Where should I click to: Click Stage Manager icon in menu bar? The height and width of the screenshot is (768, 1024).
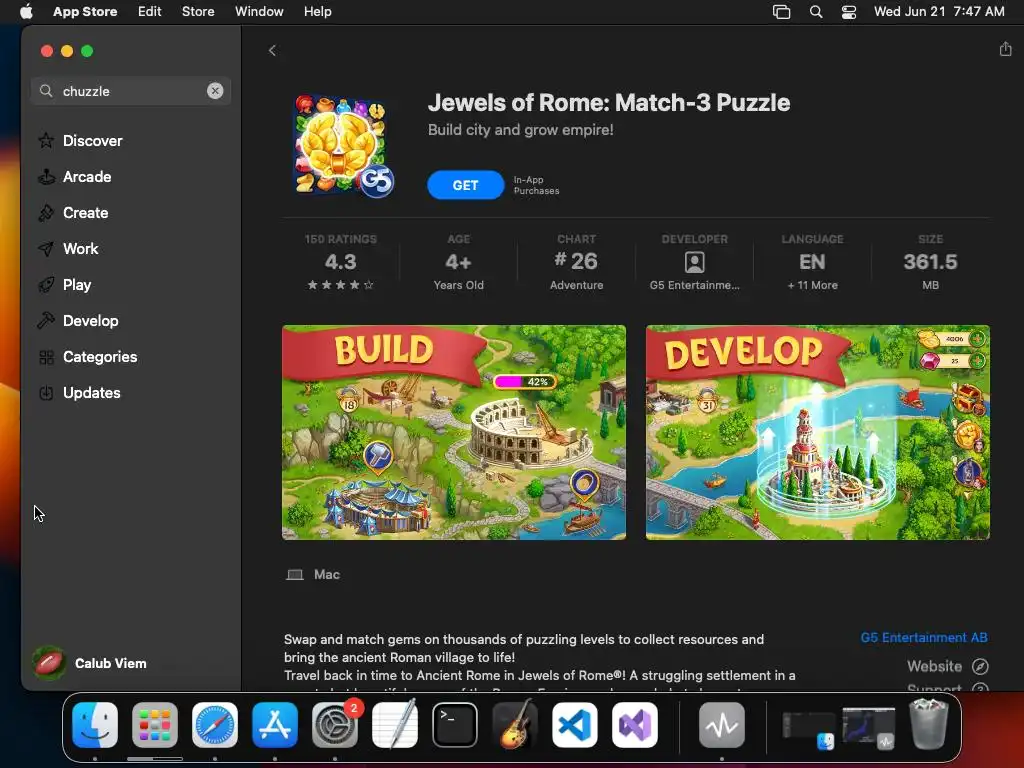(x=781, y=12)
